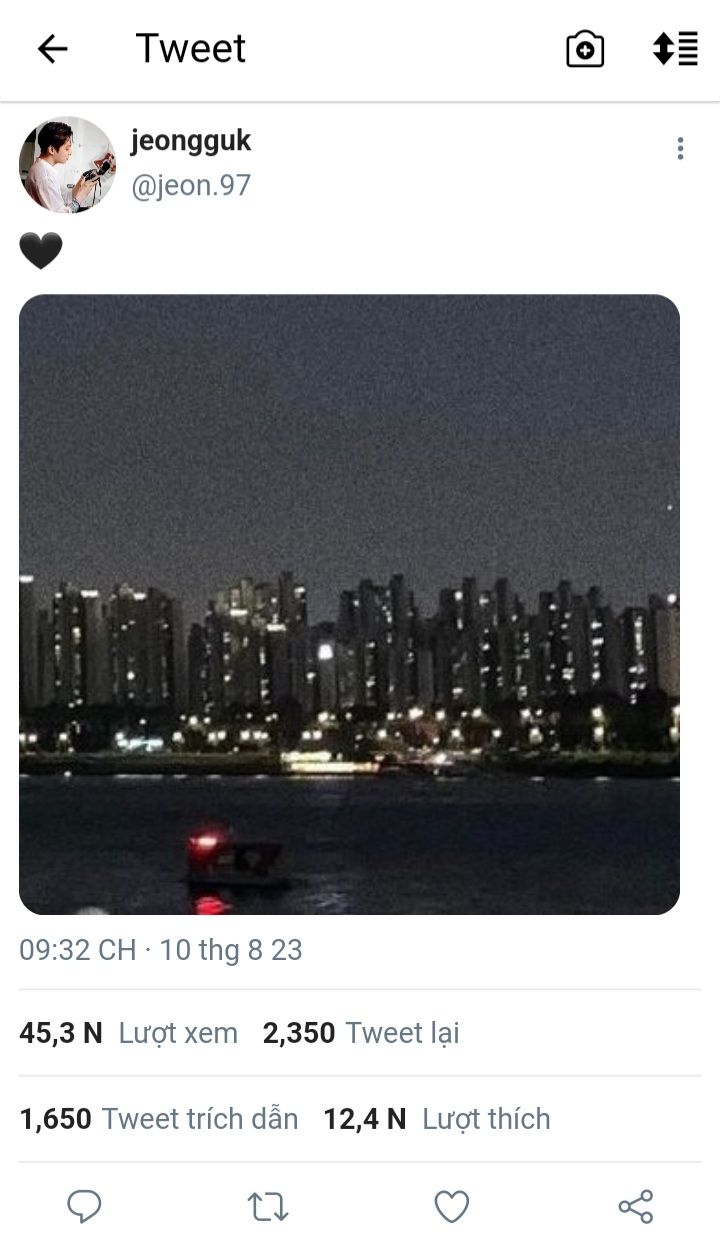Tap the camera plus icon in header
The height and width of the screenshot is (1250, 720).
585,48
